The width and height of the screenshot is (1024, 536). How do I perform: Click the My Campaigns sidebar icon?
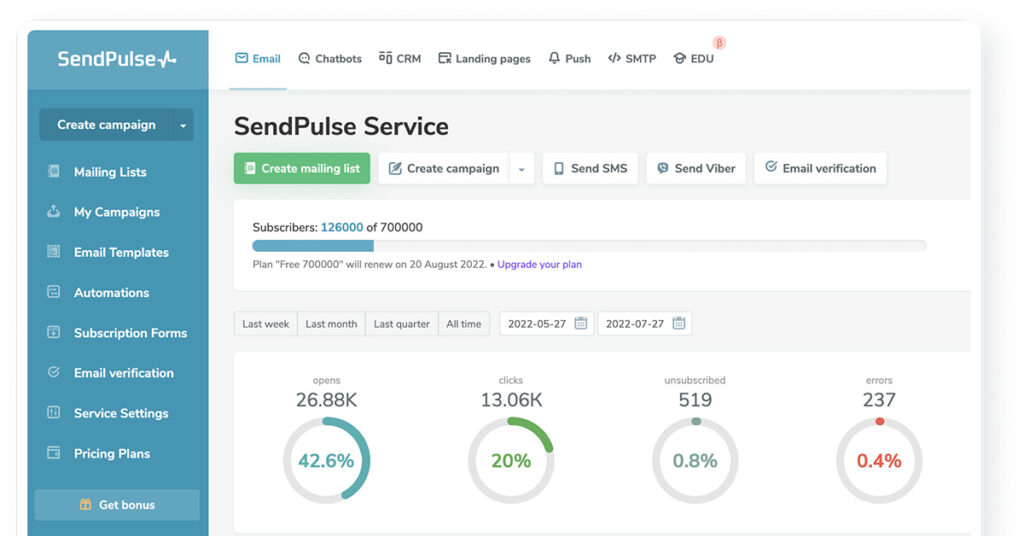click(x=54, y=212)
